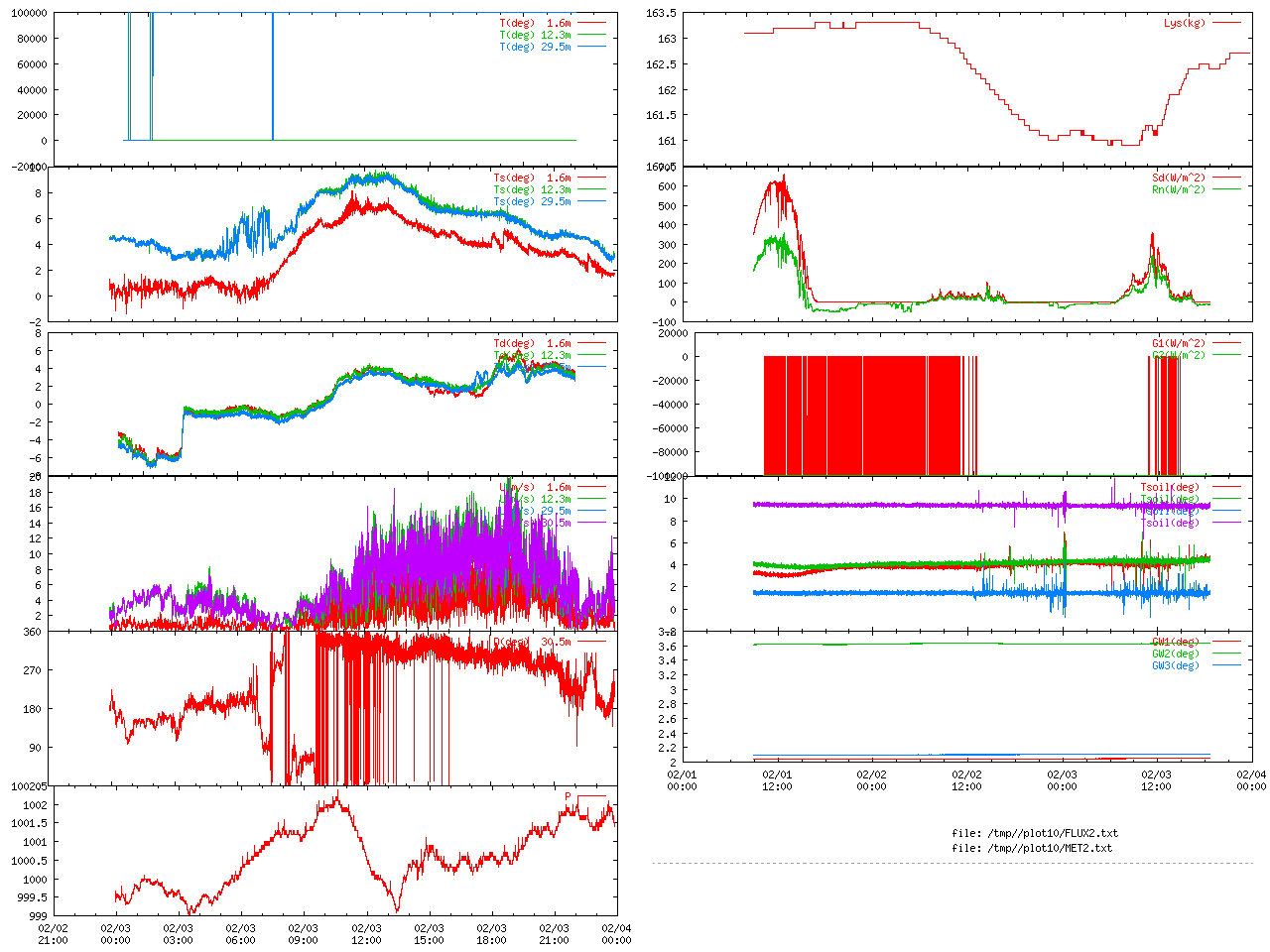The height and width of the screenshot is (952, 1270).
Task: Click the Lys(kg) legend entry
Action: [1185, 23]
